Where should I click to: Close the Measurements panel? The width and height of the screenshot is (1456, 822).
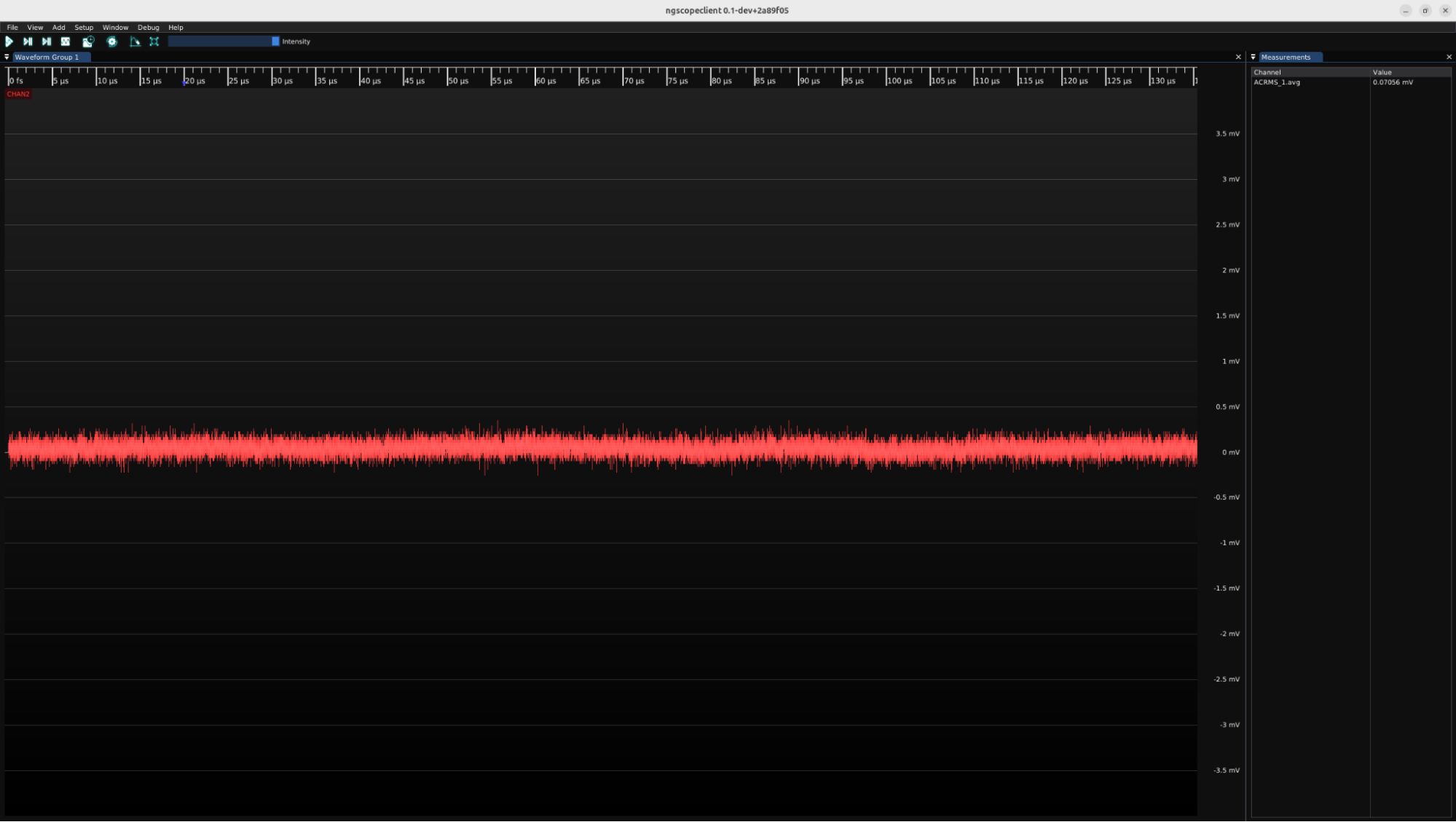pos(1448,57)
